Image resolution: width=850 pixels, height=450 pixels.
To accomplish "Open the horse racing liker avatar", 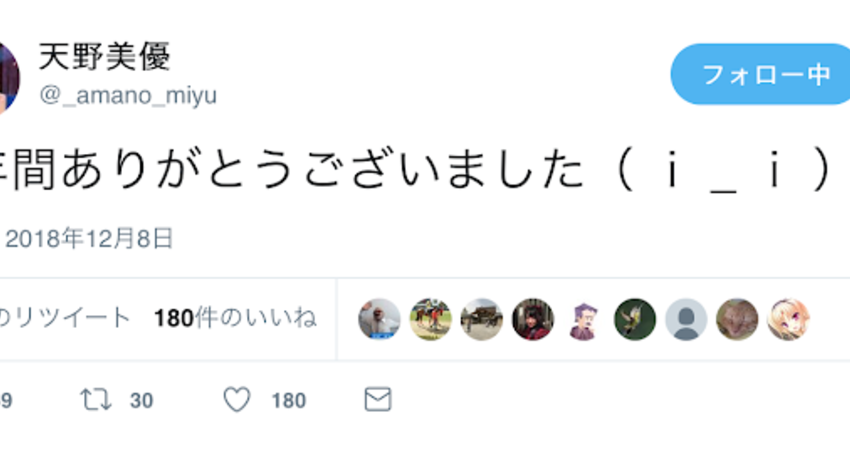I will coord(430,319).
